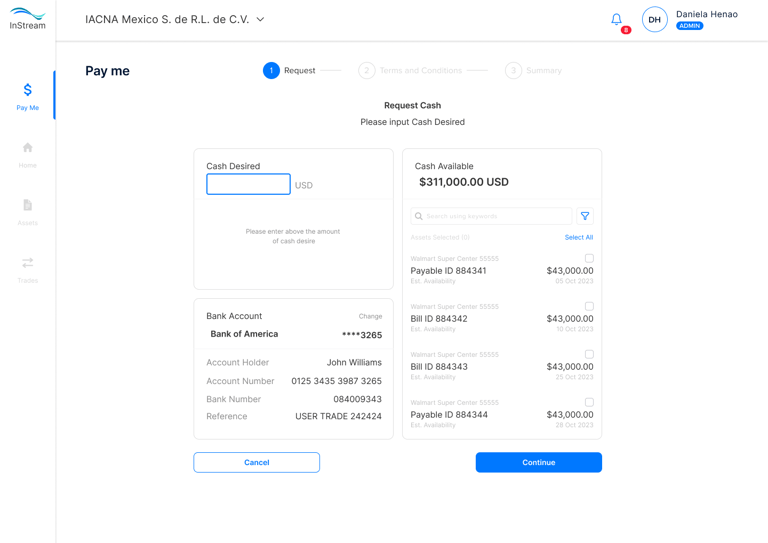This screenshot has width=768, height=543.
Task: Open the Pay Me dollar icon
Action: click(27, 90)
